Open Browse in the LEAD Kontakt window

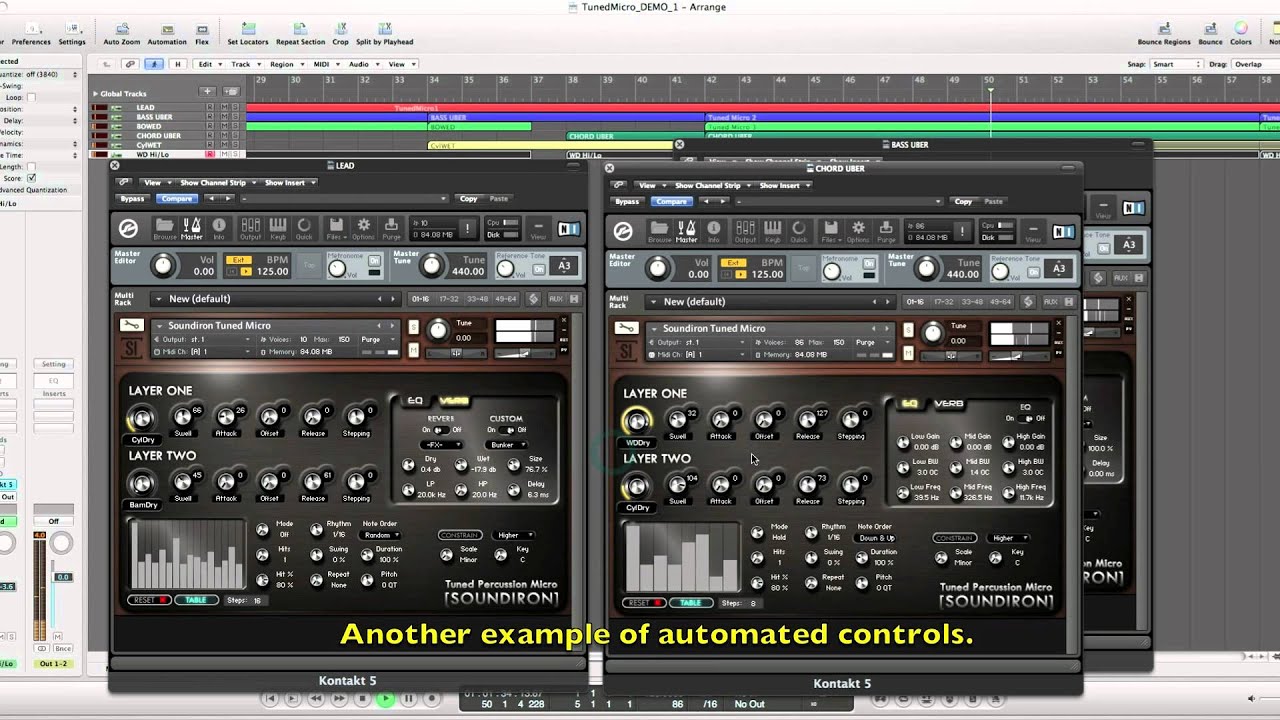[165, 229]
